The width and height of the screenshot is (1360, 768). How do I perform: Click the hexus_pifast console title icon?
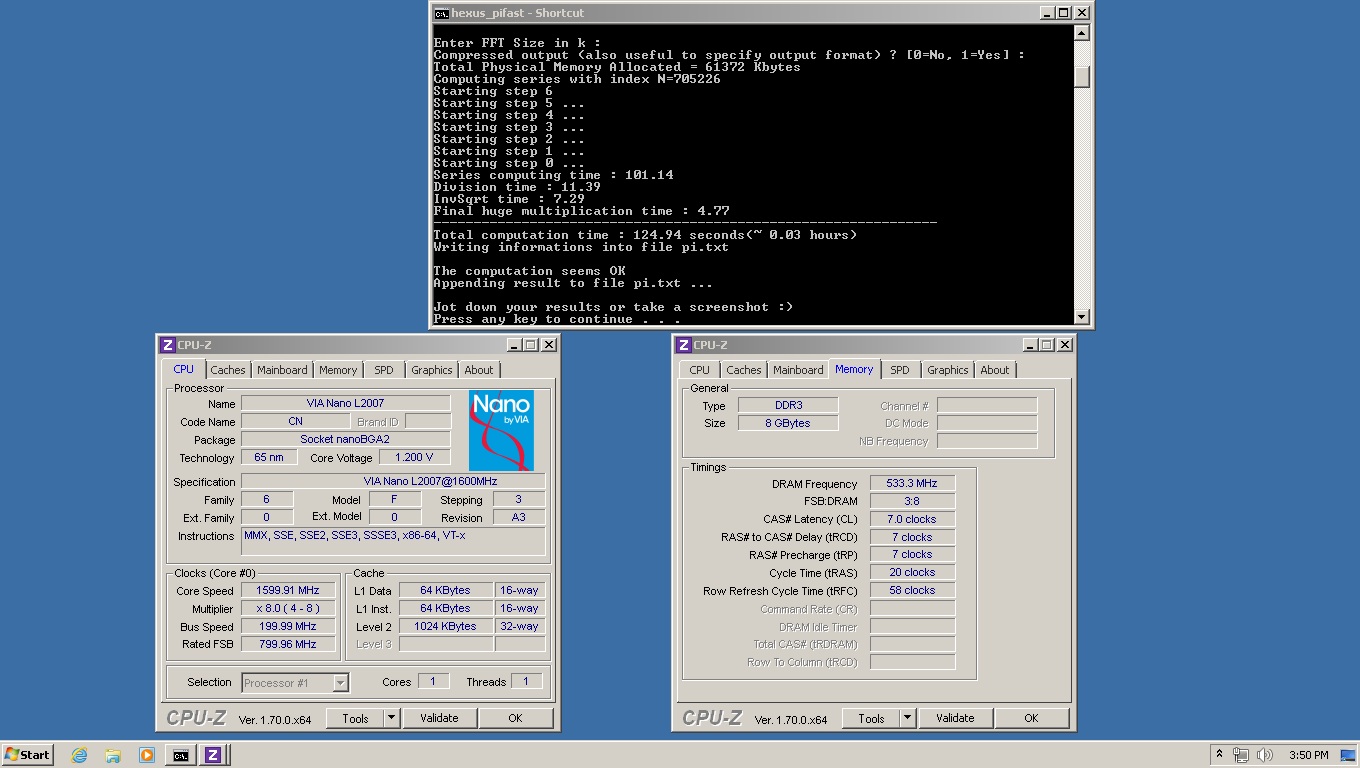[x=441, y=13]
